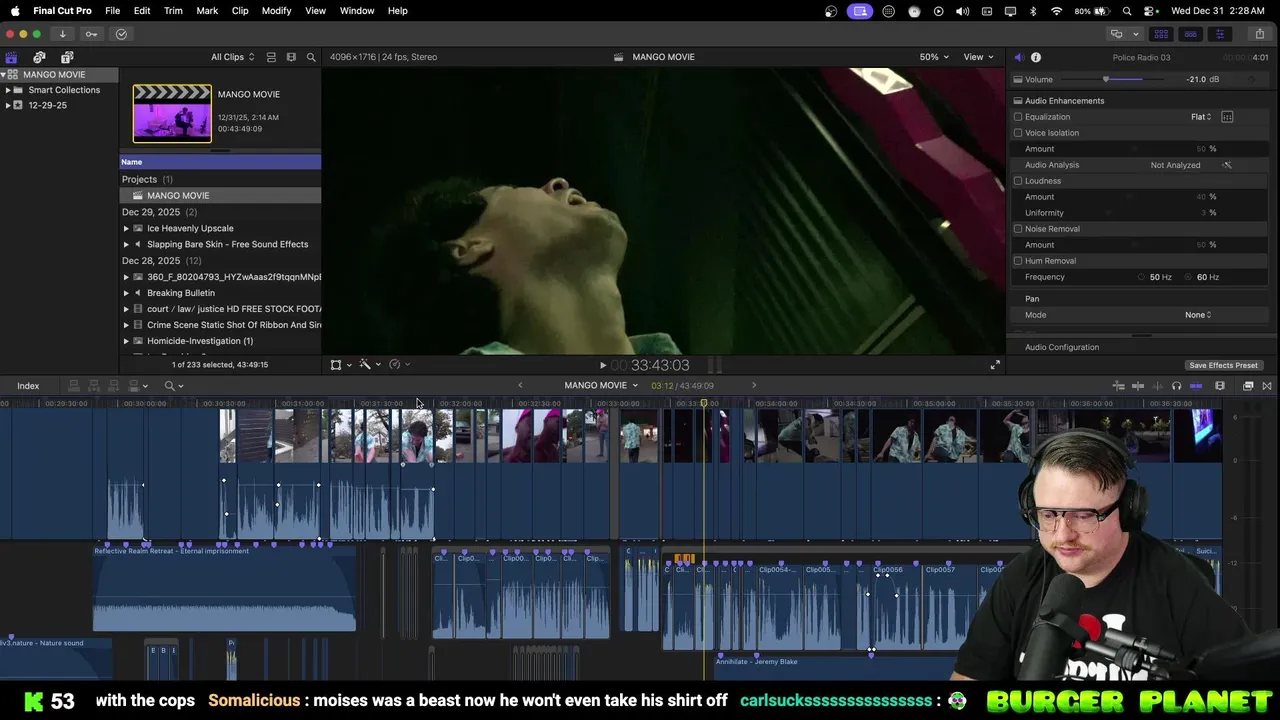Screen dimensions: 1280x720
Task: Open the Edit menu
Action: click(142, 11)
